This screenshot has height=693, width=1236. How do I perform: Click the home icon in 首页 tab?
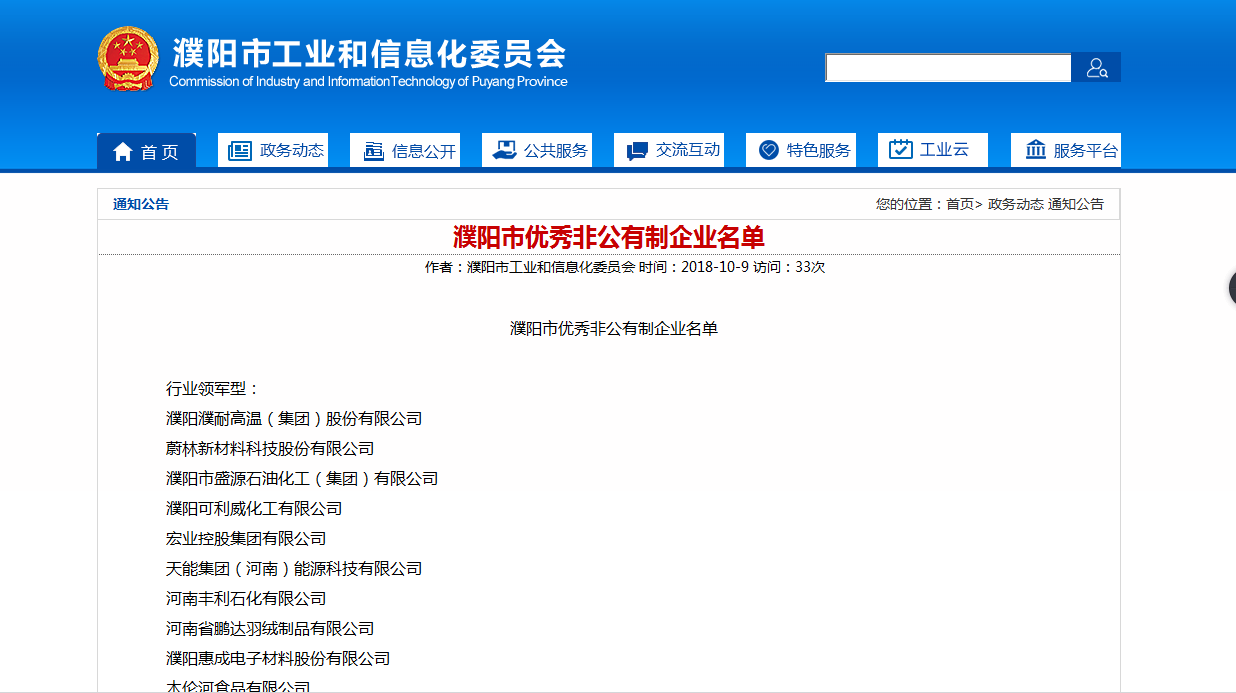click(123, 152)
